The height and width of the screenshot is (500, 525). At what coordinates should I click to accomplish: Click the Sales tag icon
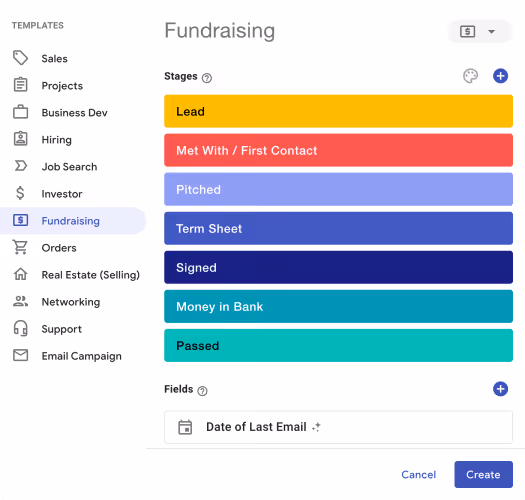tap(20, 58)
